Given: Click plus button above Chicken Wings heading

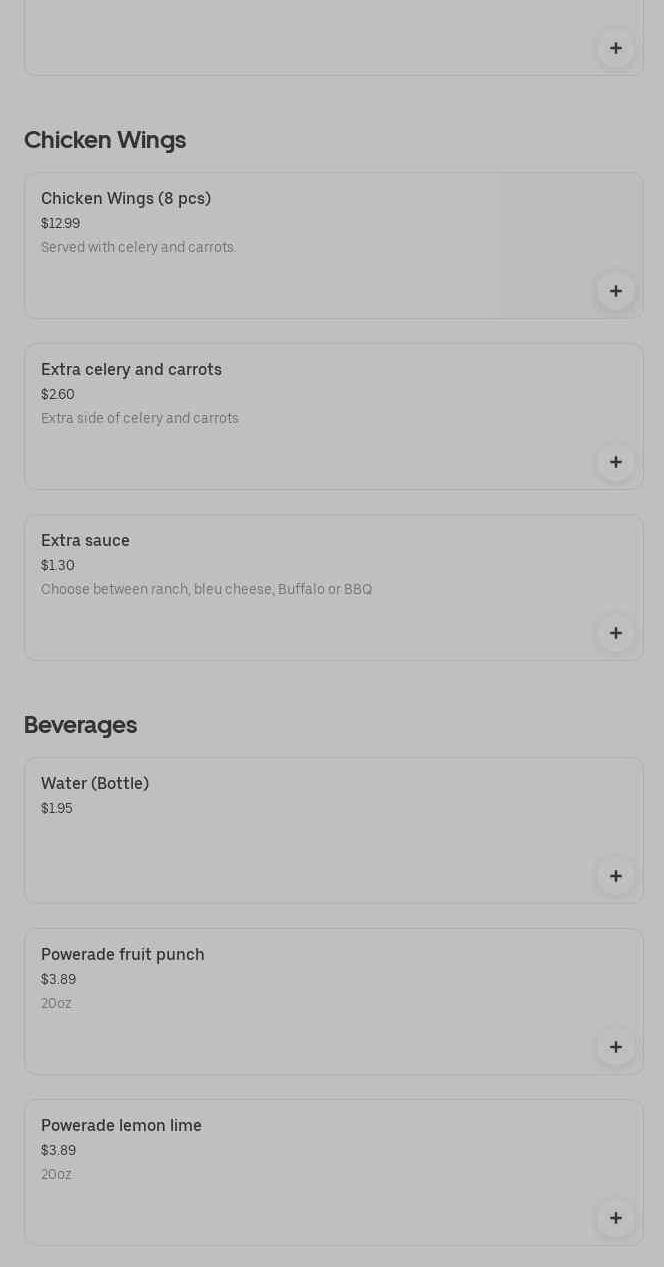Looking at the screenshot, I should pyautogui.click(x=616, y=48).
